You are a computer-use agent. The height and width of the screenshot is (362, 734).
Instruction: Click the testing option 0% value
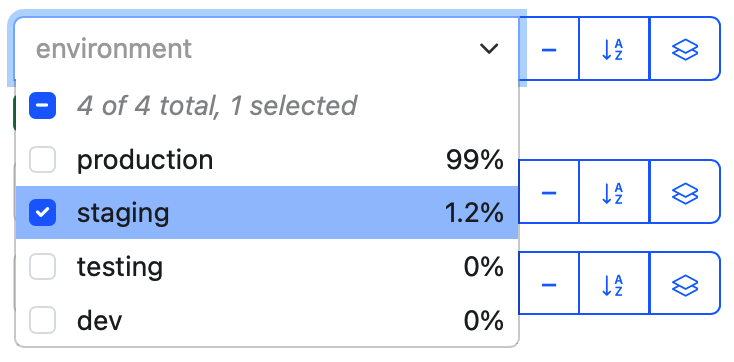point(484,267)
